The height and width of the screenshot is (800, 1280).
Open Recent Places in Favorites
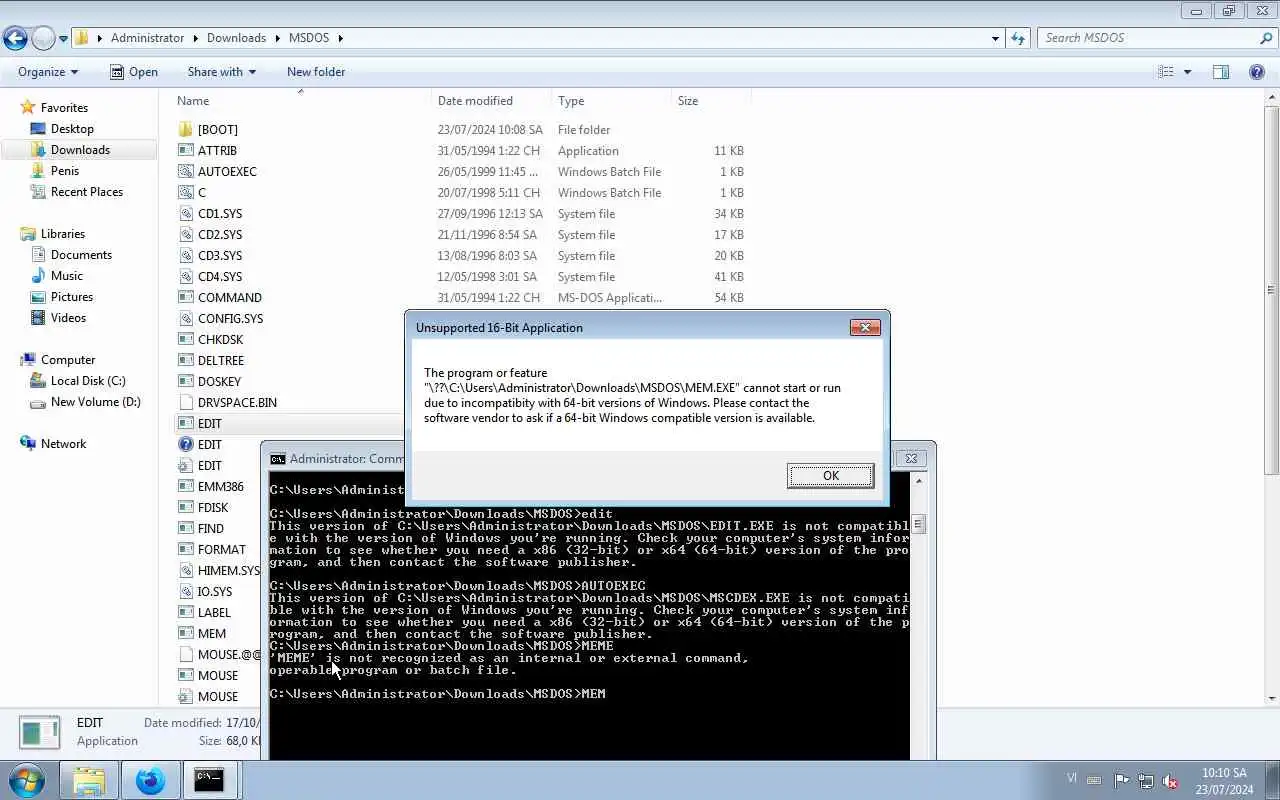[87, 192]
